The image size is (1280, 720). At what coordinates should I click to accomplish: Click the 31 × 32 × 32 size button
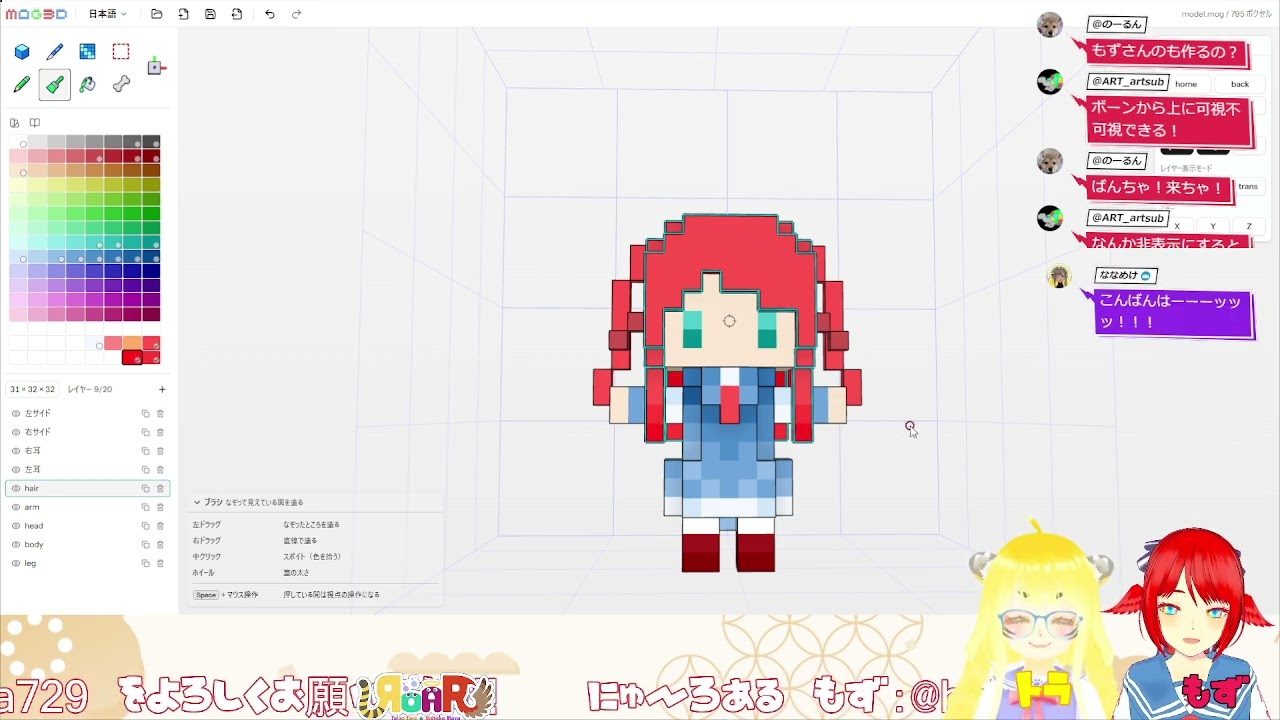click(33, 389)
